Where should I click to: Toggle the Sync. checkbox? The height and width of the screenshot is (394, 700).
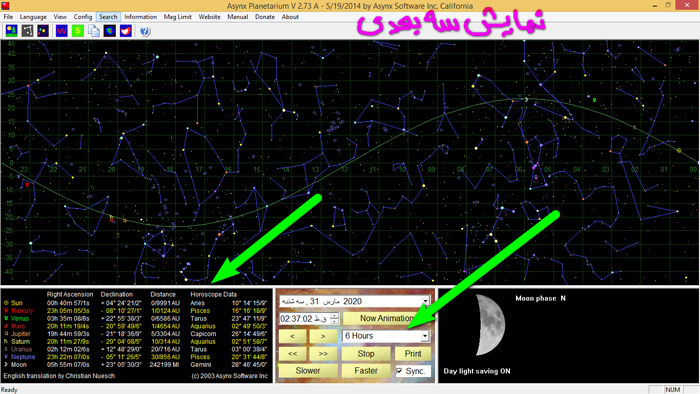point(400,371)
